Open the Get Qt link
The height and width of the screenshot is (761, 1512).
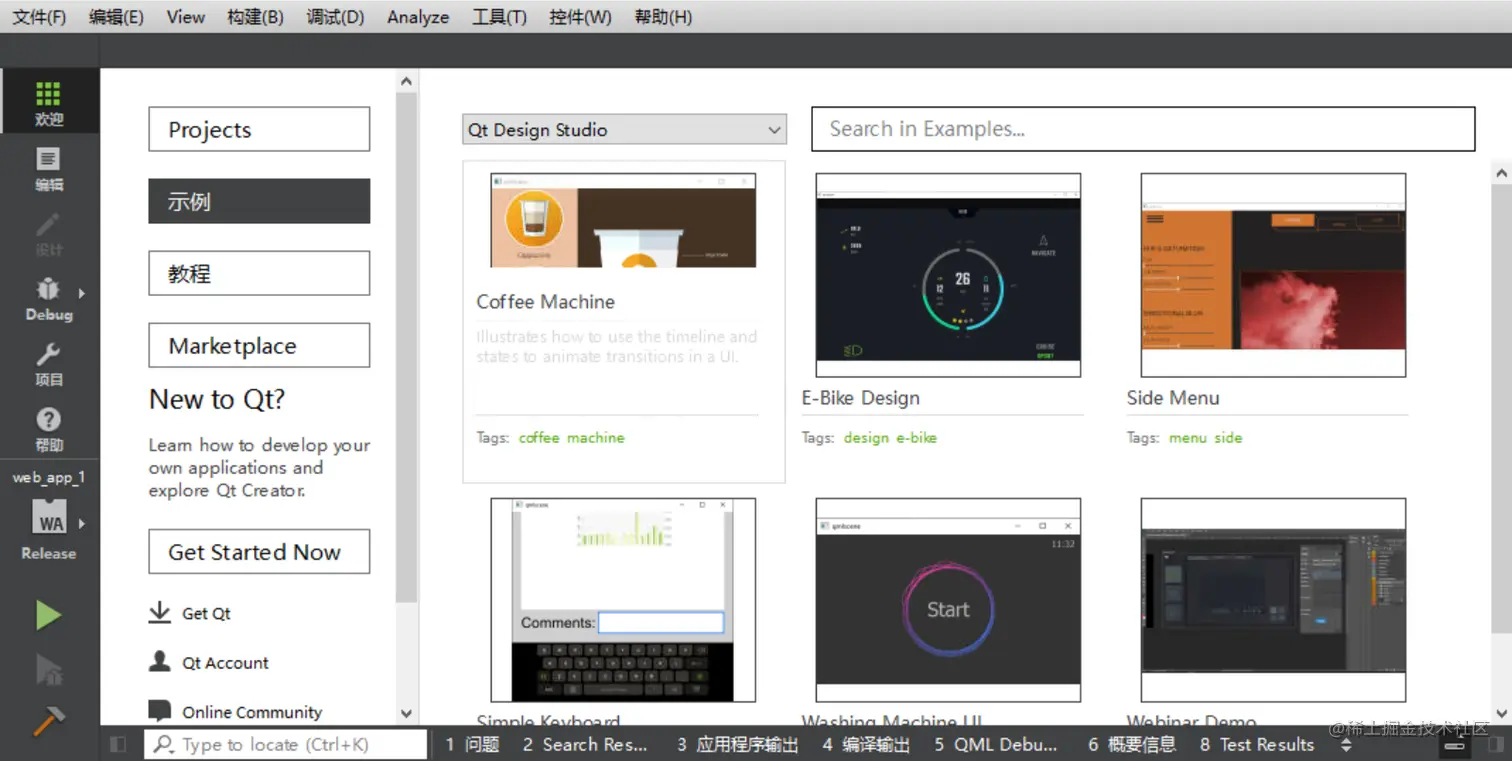click(x=206, y=613)
